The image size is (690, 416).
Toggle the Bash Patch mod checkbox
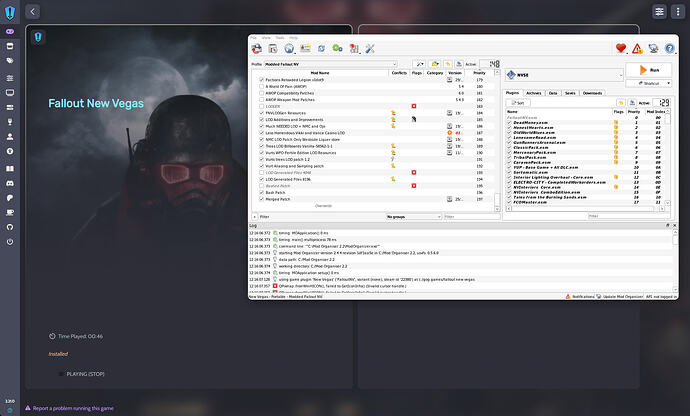click(262, 193)
